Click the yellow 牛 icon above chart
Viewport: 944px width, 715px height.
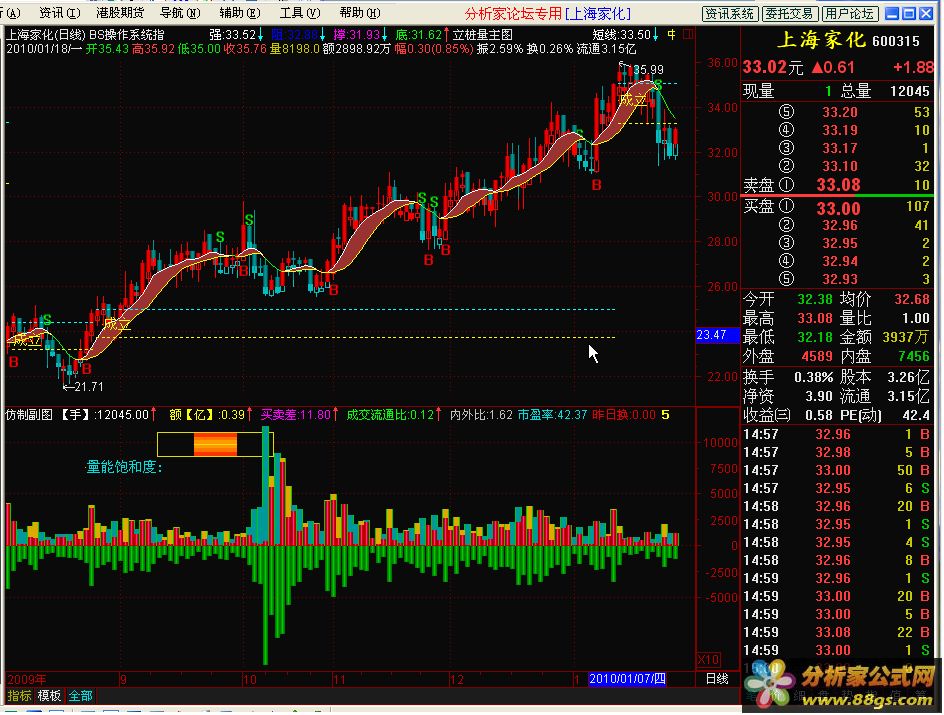(x=671, y=35)
